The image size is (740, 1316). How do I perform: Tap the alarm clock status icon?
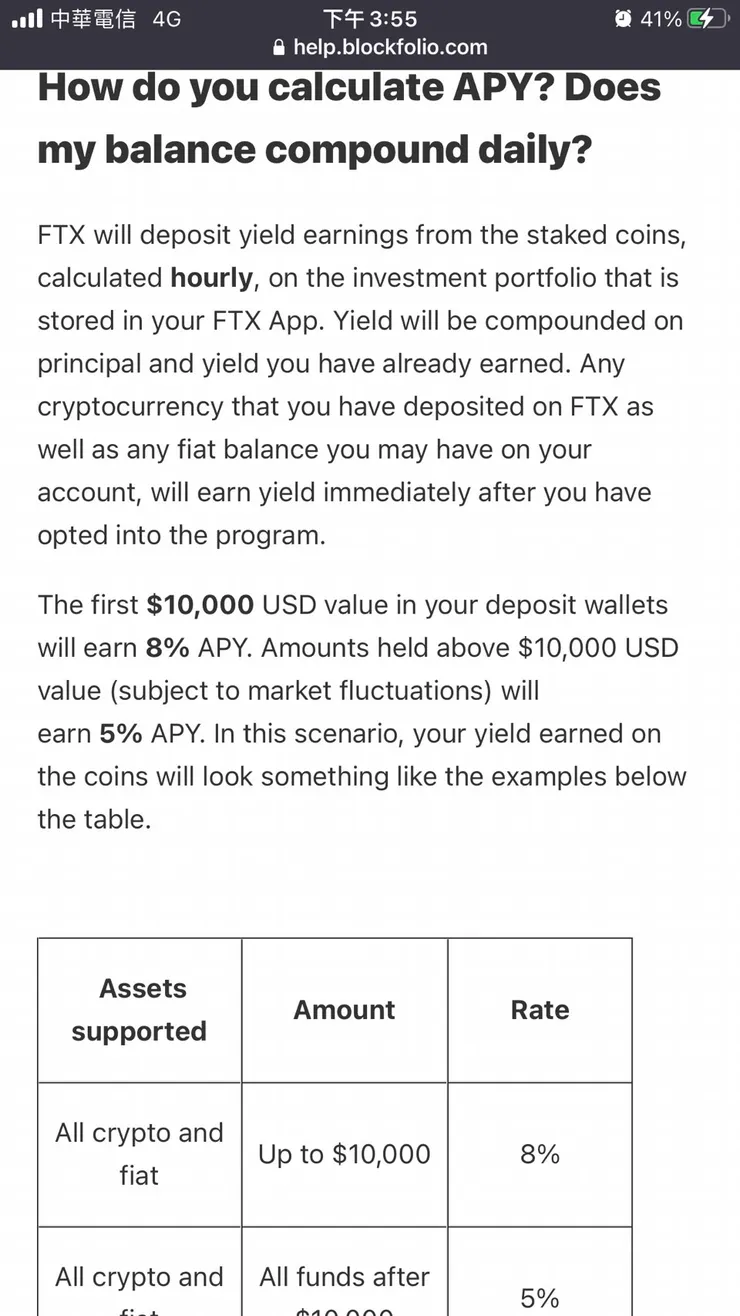623,19
